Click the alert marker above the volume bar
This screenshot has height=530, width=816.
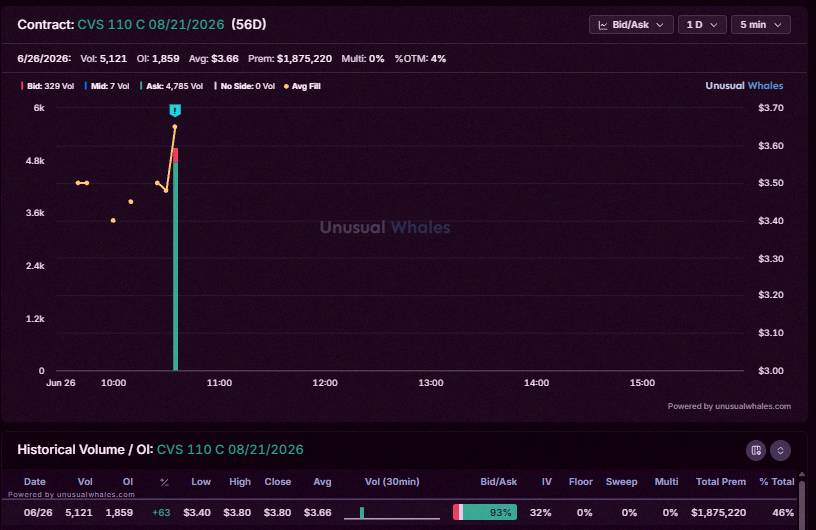tap(175, 110)
